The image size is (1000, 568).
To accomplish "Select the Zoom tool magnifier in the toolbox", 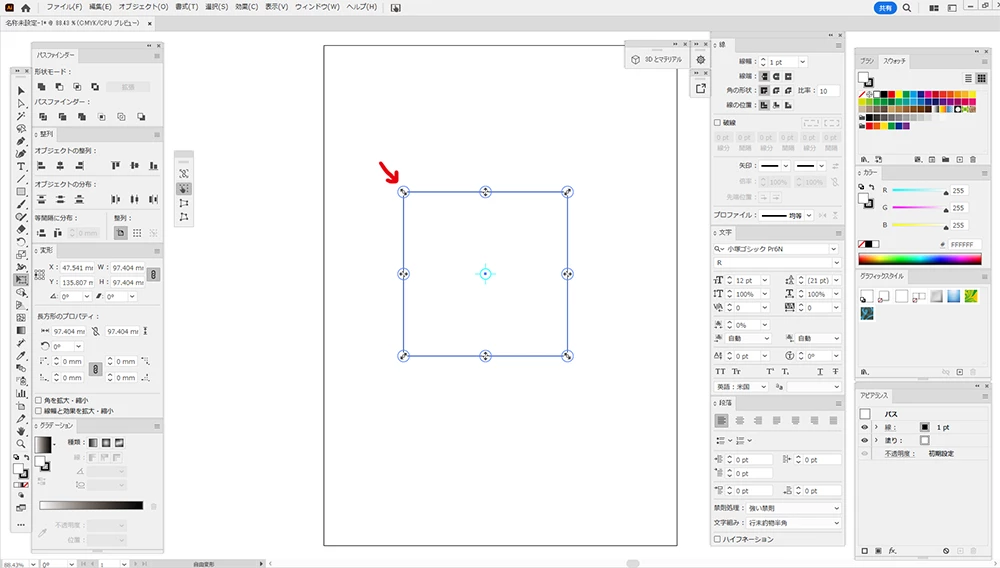I will coord(20,444).
